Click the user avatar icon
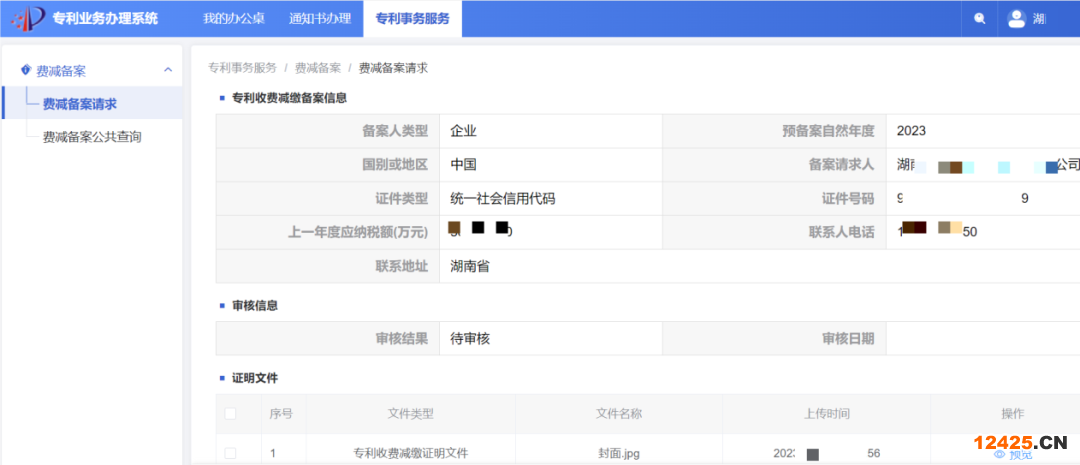 pyautogui.click(x=1017, y=19)
